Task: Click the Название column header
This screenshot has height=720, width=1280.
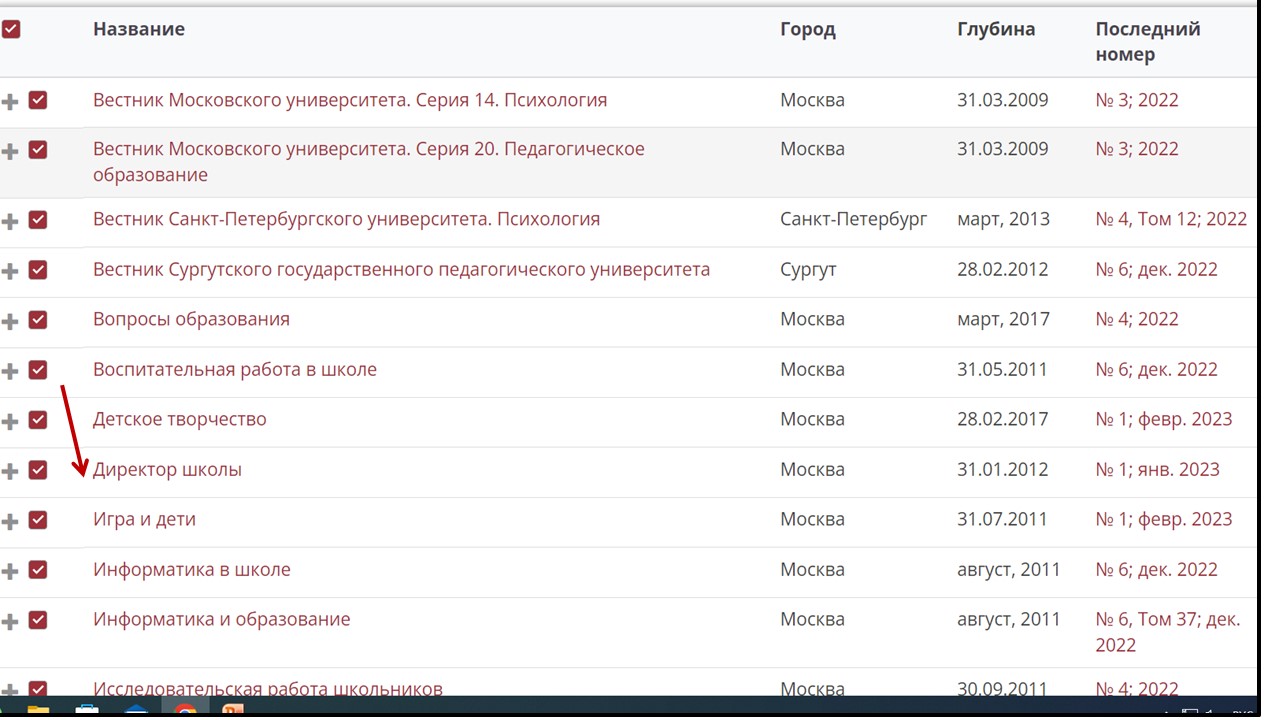Action: pos(139,29)
